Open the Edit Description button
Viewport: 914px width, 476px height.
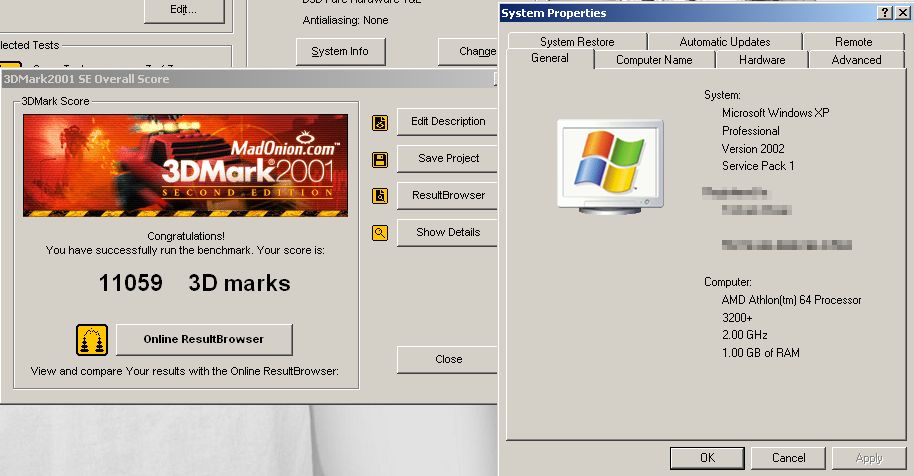tap(447, 122)
